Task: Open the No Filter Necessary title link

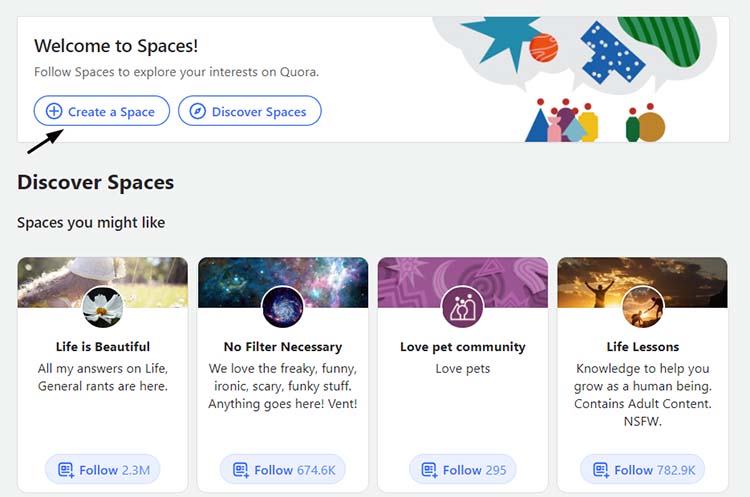Action: coord(283,346)
